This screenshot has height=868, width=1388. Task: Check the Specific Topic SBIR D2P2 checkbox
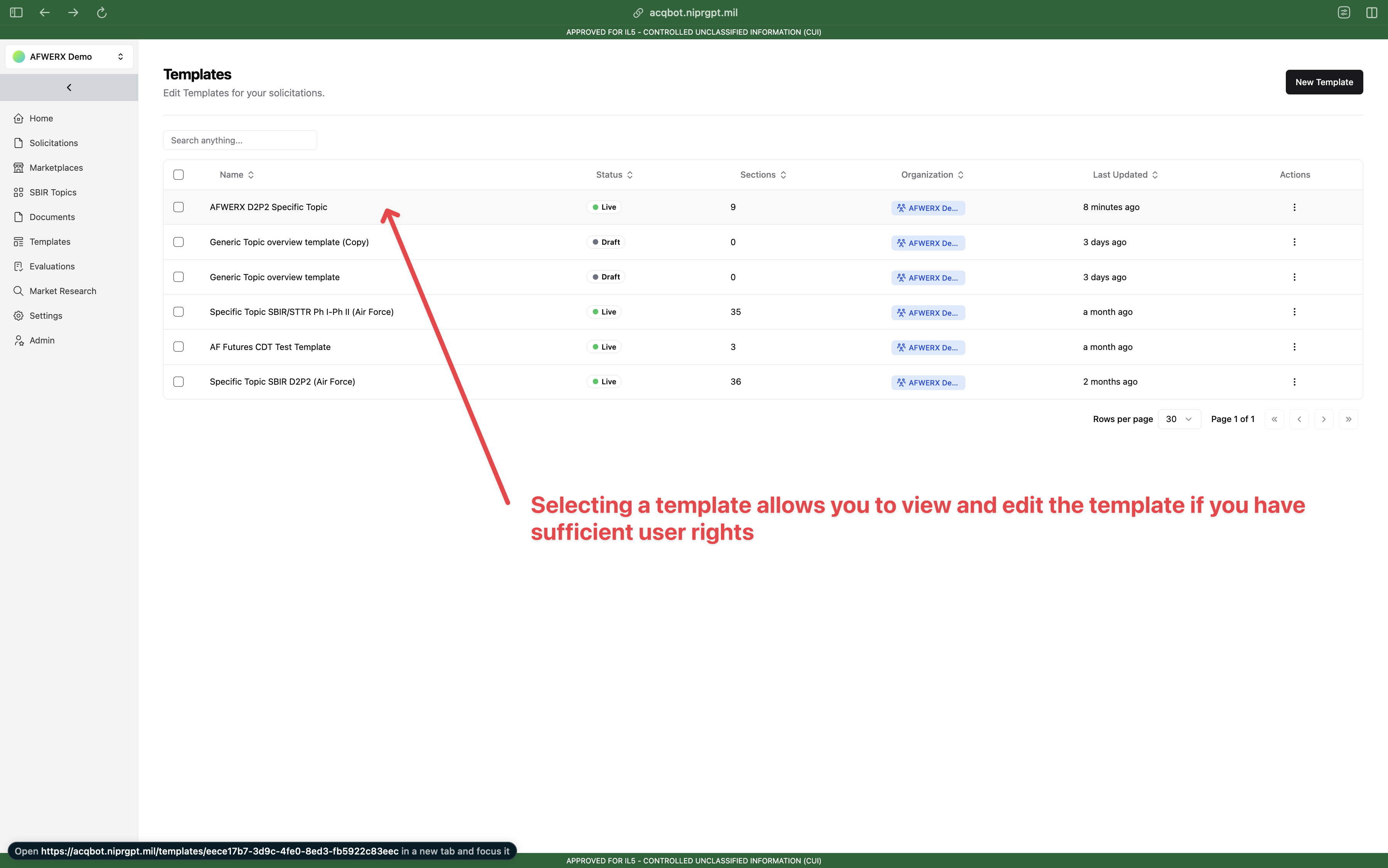[179, 382]
